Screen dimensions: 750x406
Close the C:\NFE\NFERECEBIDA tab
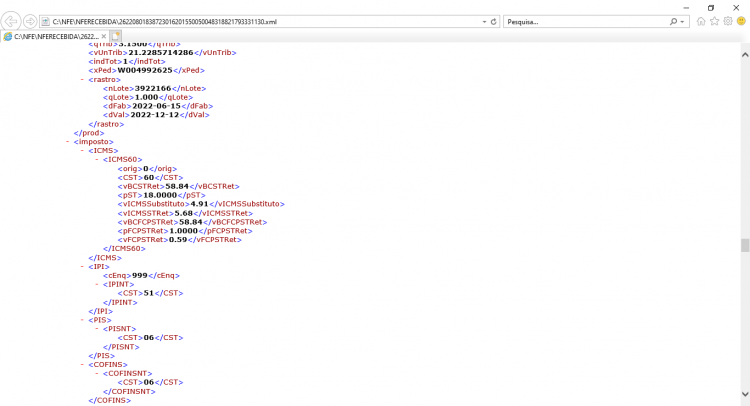pos(104,36)
